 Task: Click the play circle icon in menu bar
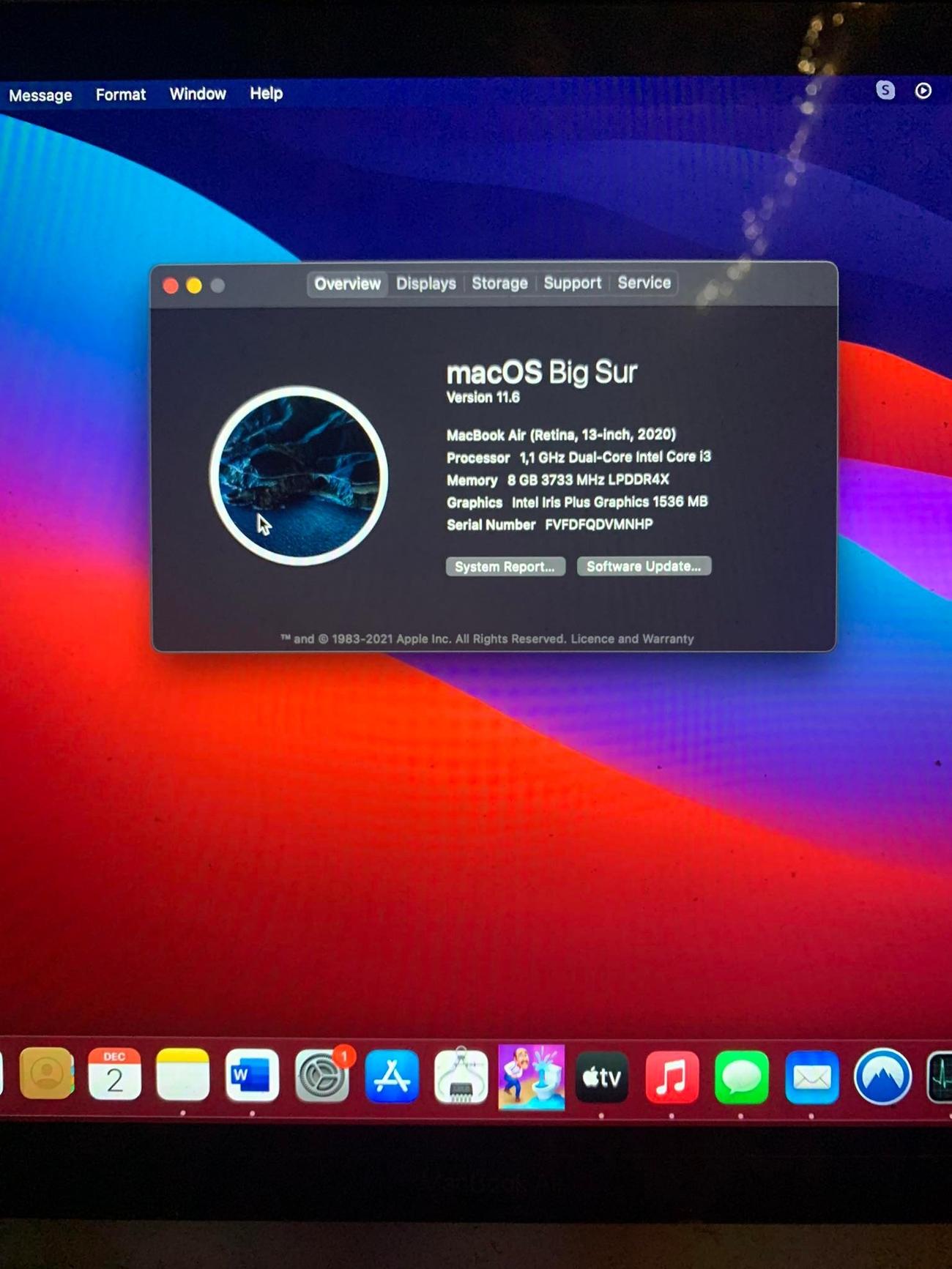coord(923,90)
